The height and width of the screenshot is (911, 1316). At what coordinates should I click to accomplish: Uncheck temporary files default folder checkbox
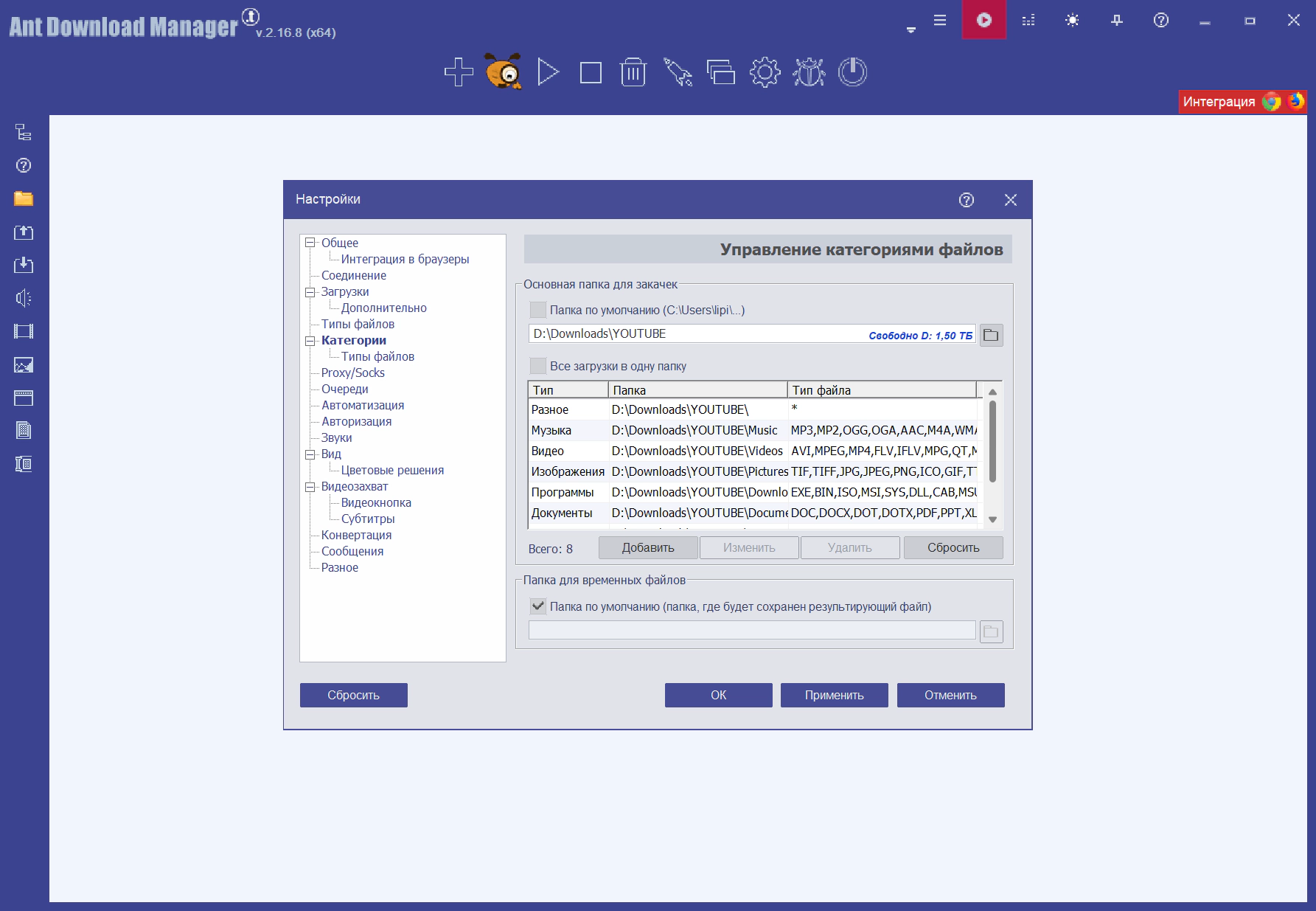(x=538, y=606)
